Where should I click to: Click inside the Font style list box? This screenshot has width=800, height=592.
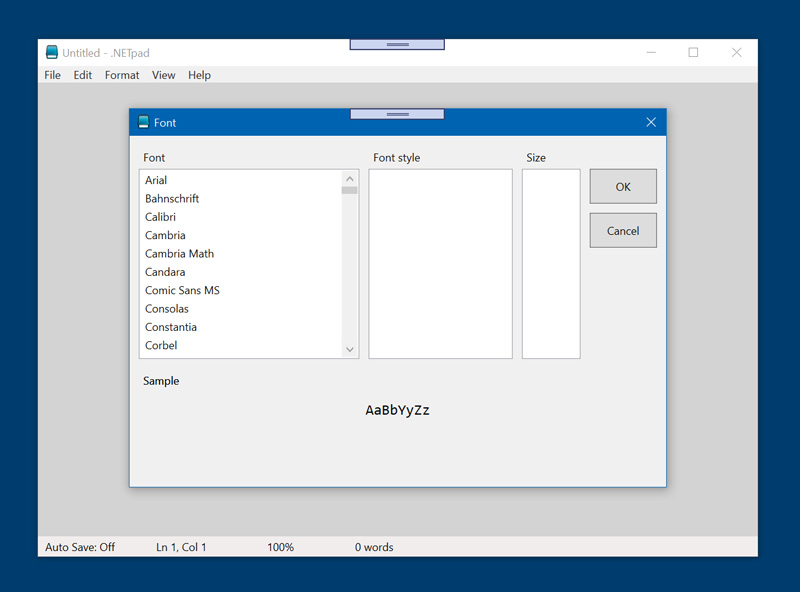tap(440, 263)
